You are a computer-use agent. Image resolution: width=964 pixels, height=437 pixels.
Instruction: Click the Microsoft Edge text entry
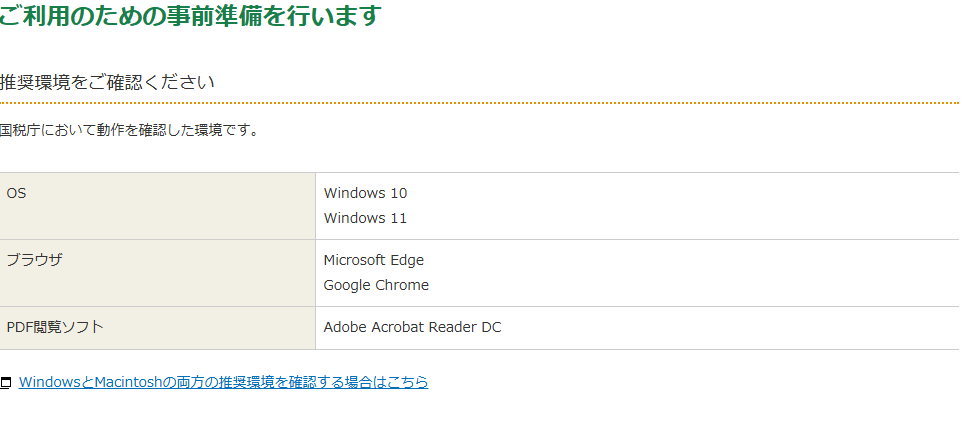click(x=373, y=260)
